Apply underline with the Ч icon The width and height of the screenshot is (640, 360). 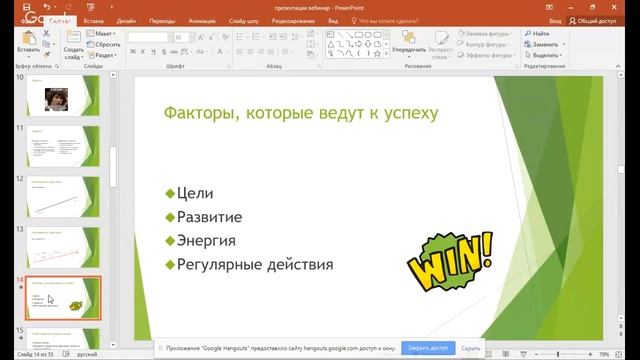(x=153, y=52)
